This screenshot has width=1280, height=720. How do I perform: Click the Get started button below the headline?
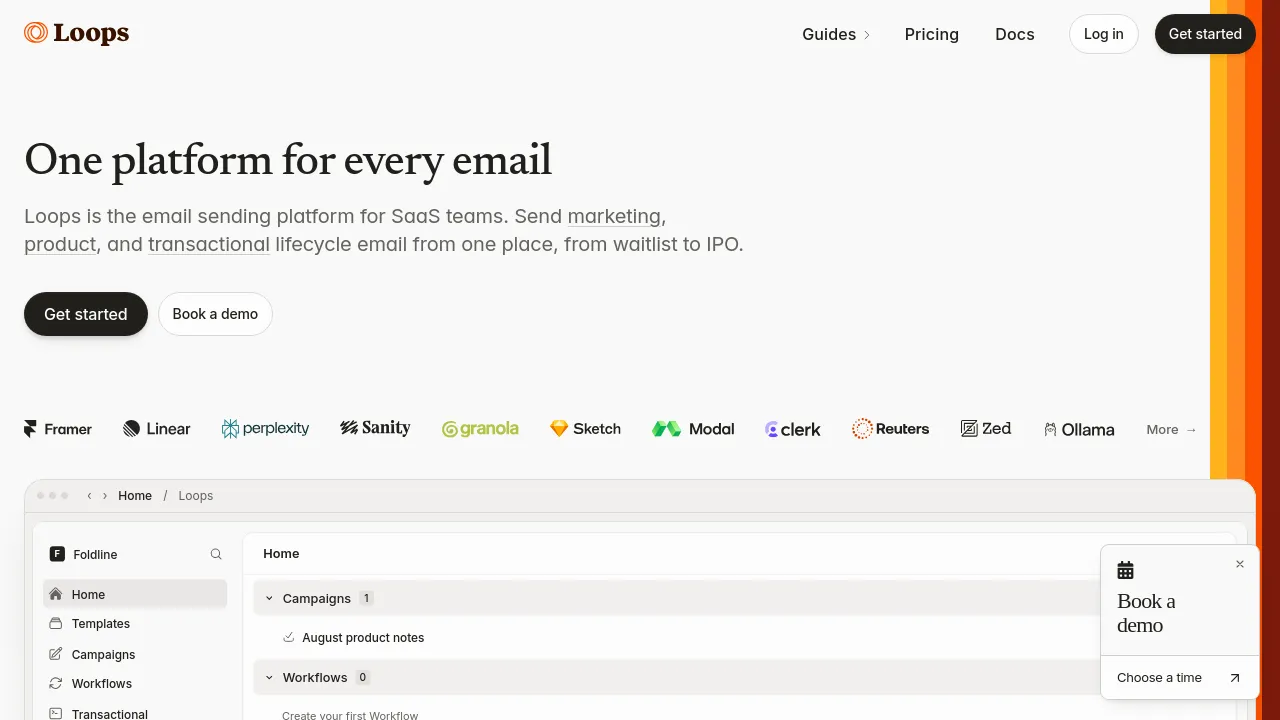click(86, 314)
